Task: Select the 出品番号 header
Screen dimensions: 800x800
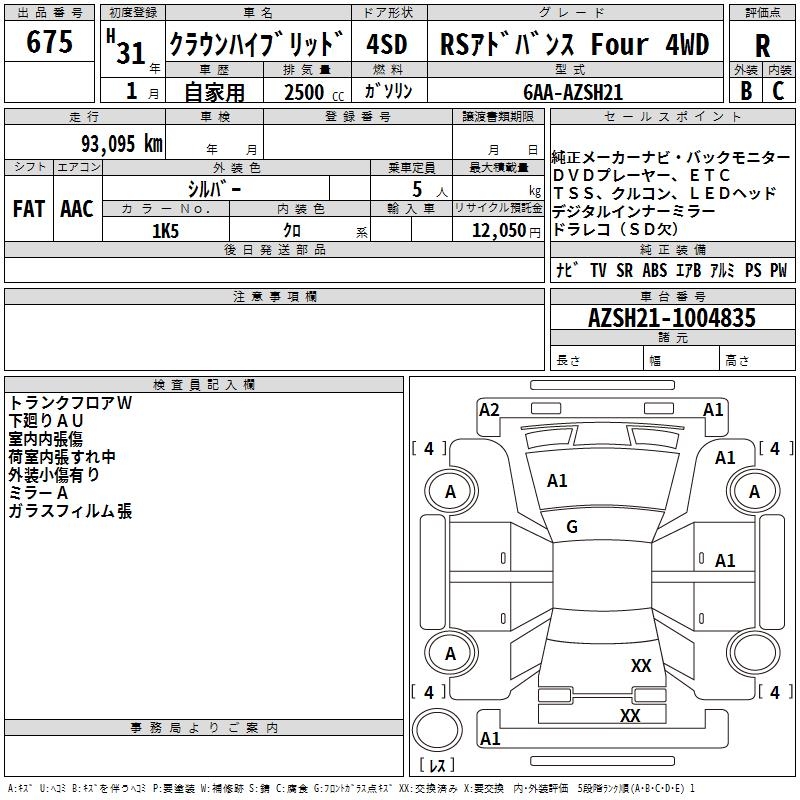Action: (x=49, y=13)
